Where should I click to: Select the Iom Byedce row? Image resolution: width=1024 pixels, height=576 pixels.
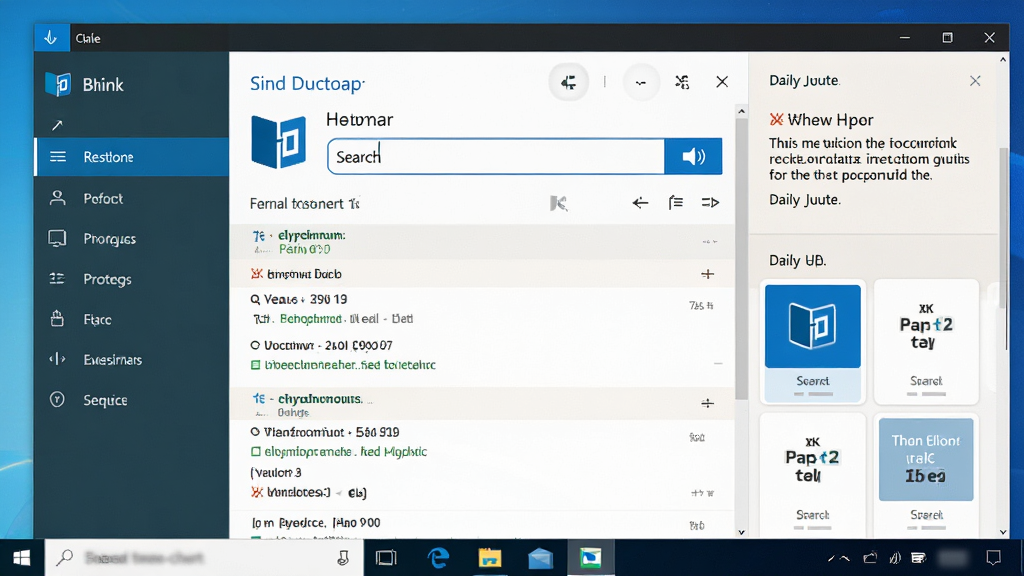pos(482,524)
